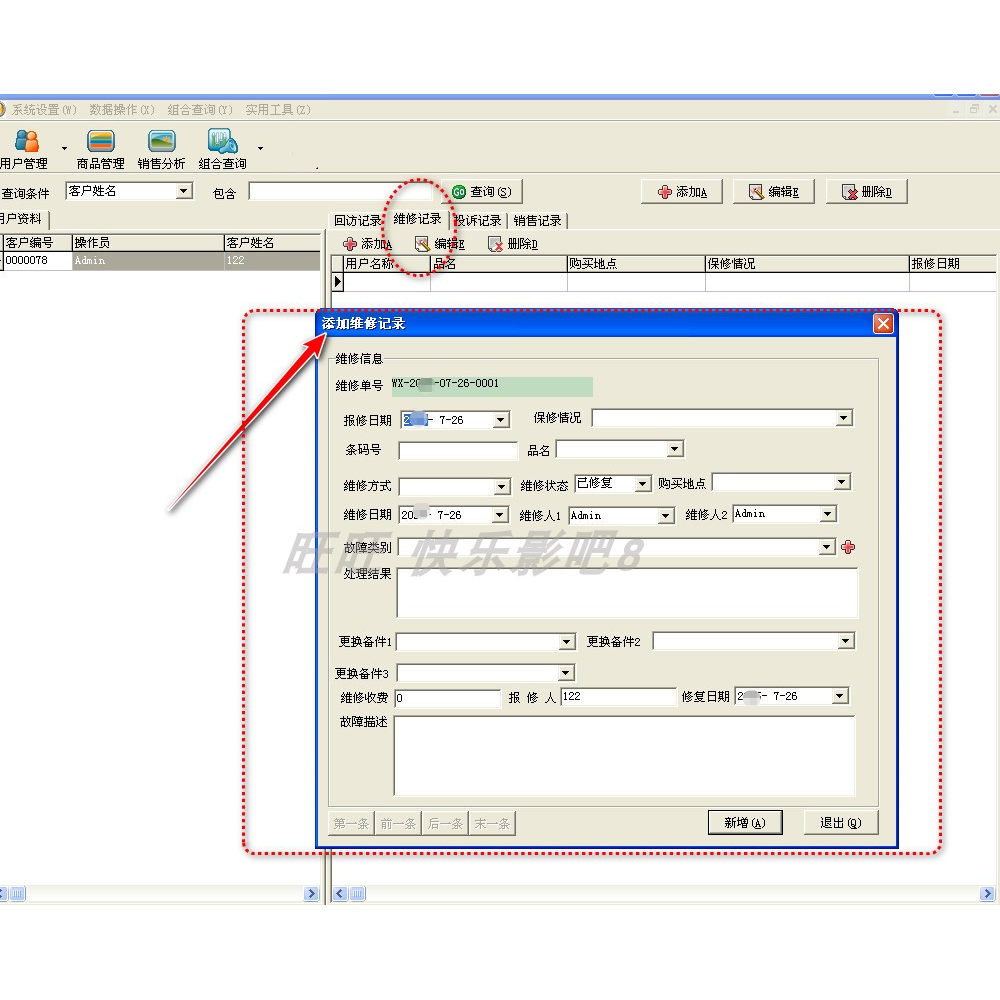This screenshot has width=1000, height=1000.
Task: Click the 退出(Q) button
Action: [x=841, y=822]
